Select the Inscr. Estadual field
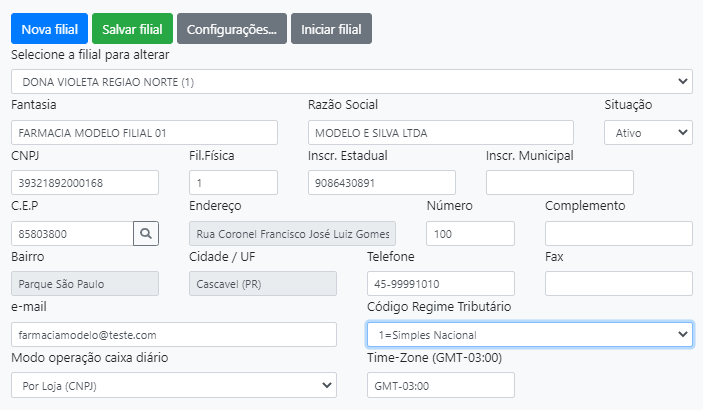This screenshot has height=410, width=703. [x=381, y=183]
